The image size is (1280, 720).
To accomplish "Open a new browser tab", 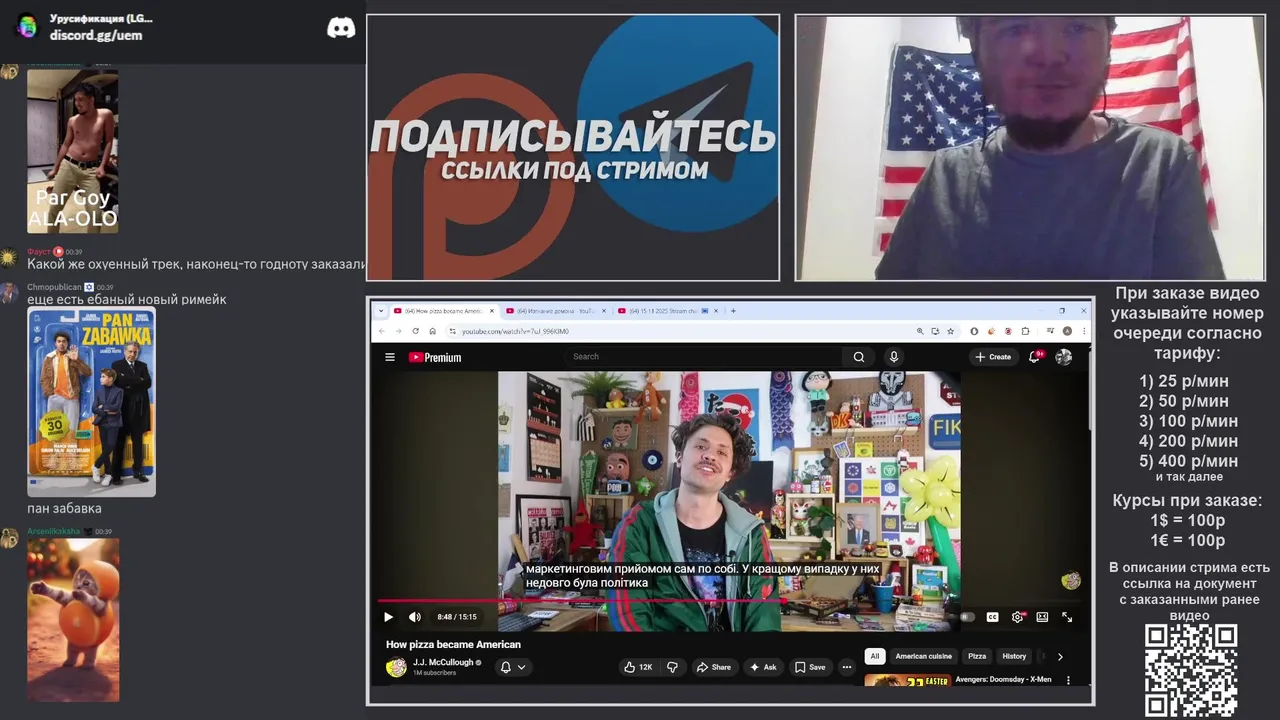I will pos(733,311).
